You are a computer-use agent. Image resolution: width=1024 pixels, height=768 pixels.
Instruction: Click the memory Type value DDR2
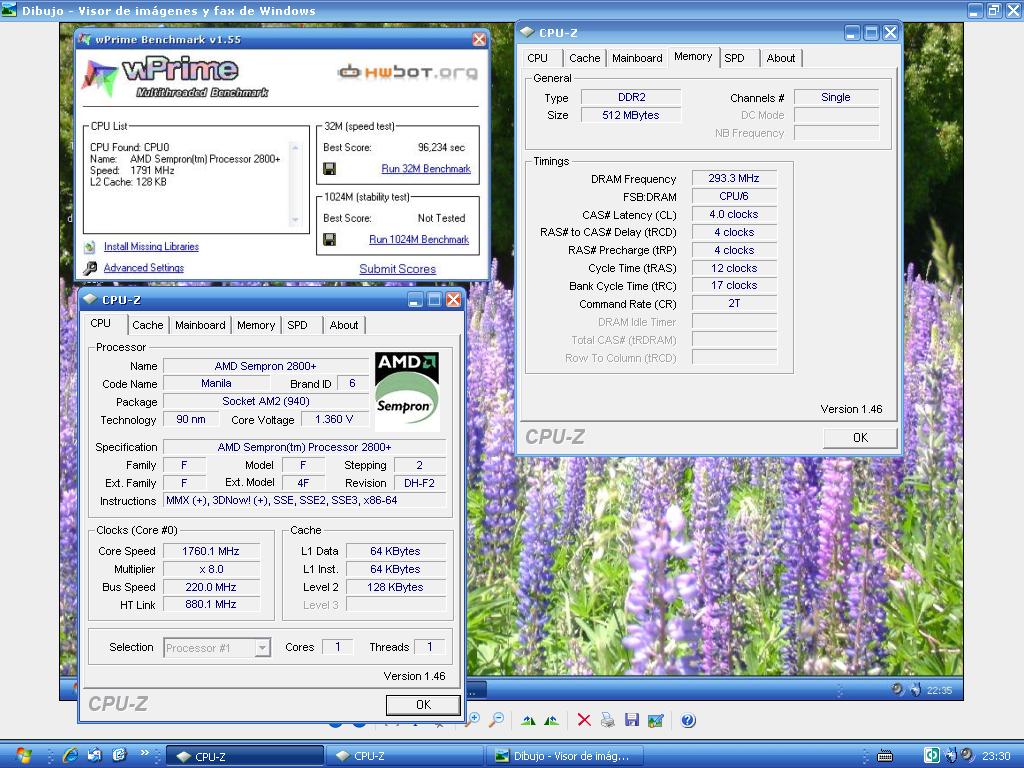pos(632,97)
